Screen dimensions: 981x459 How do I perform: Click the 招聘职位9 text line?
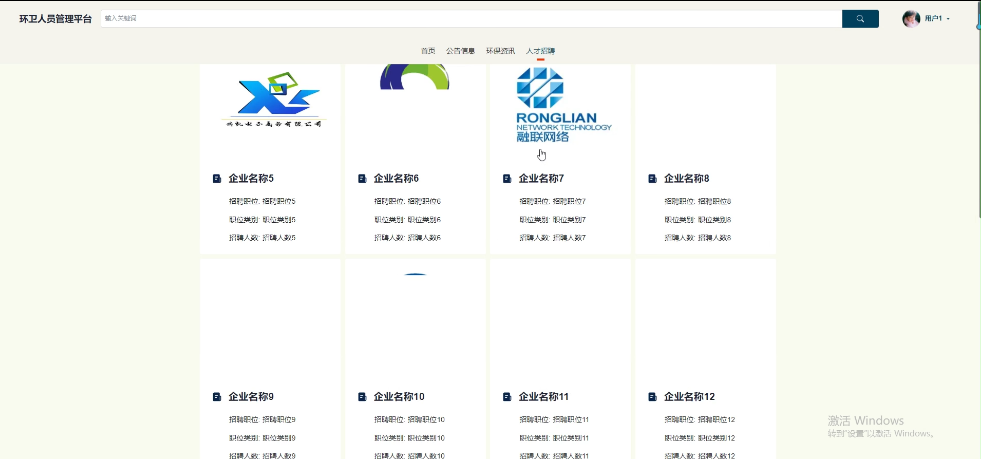point(262,420)
